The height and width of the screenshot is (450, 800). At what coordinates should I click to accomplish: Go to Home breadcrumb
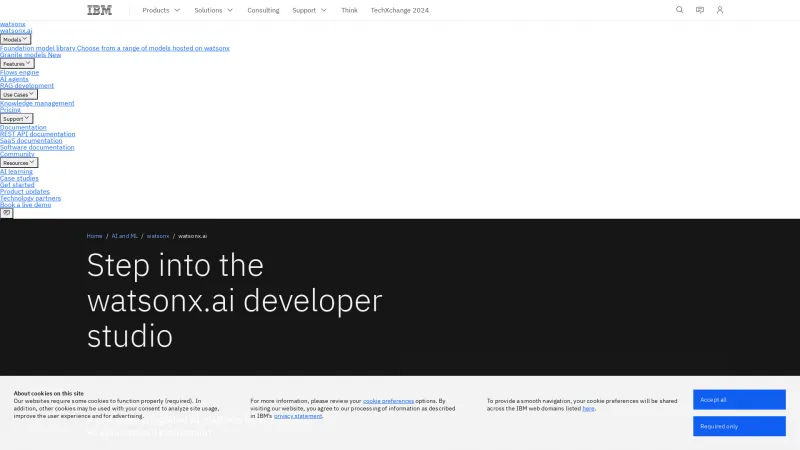pyautogui.click(x=94, y=236)
